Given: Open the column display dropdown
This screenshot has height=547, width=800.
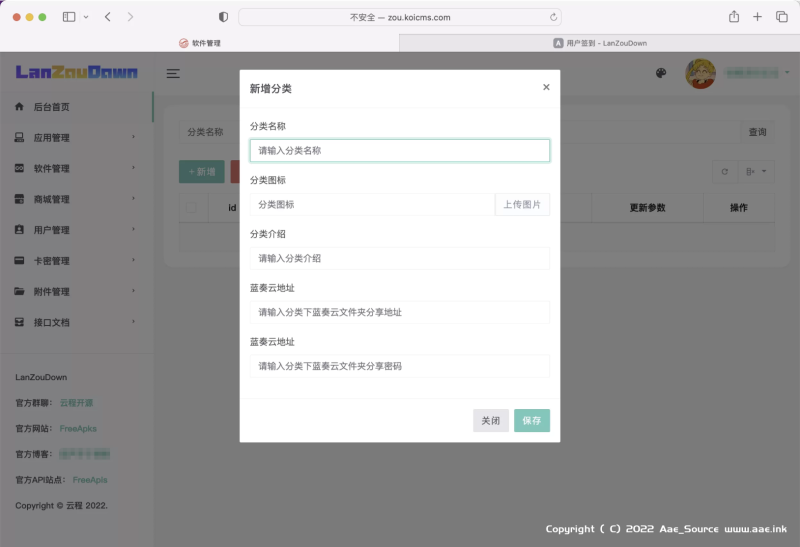Looking at the screenshot, I should 756,171.
